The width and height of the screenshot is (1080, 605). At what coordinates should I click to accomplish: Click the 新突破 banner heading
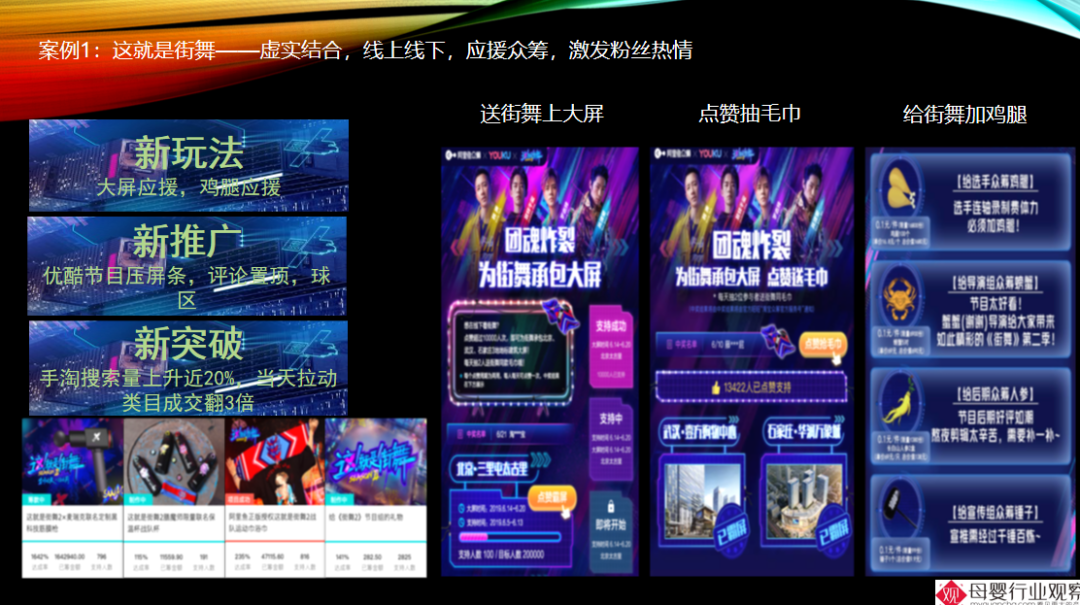(x=189, y=342)
